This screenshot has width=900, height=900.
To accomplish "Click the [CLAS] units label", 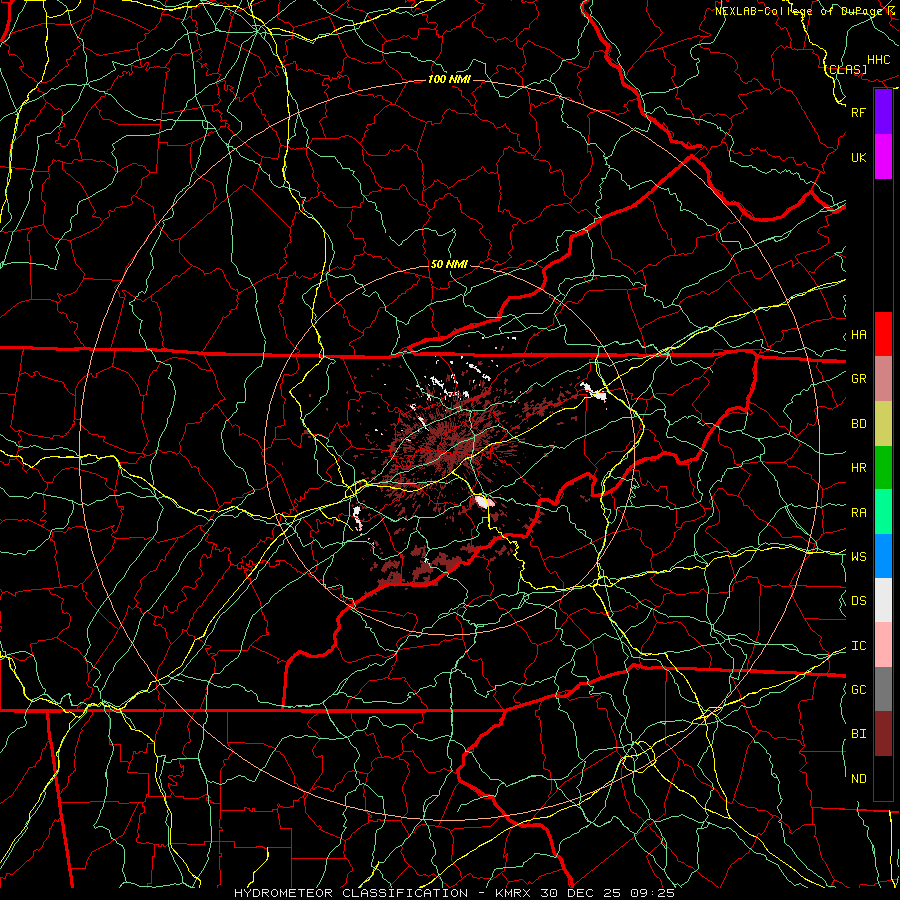I will point(845,69).
